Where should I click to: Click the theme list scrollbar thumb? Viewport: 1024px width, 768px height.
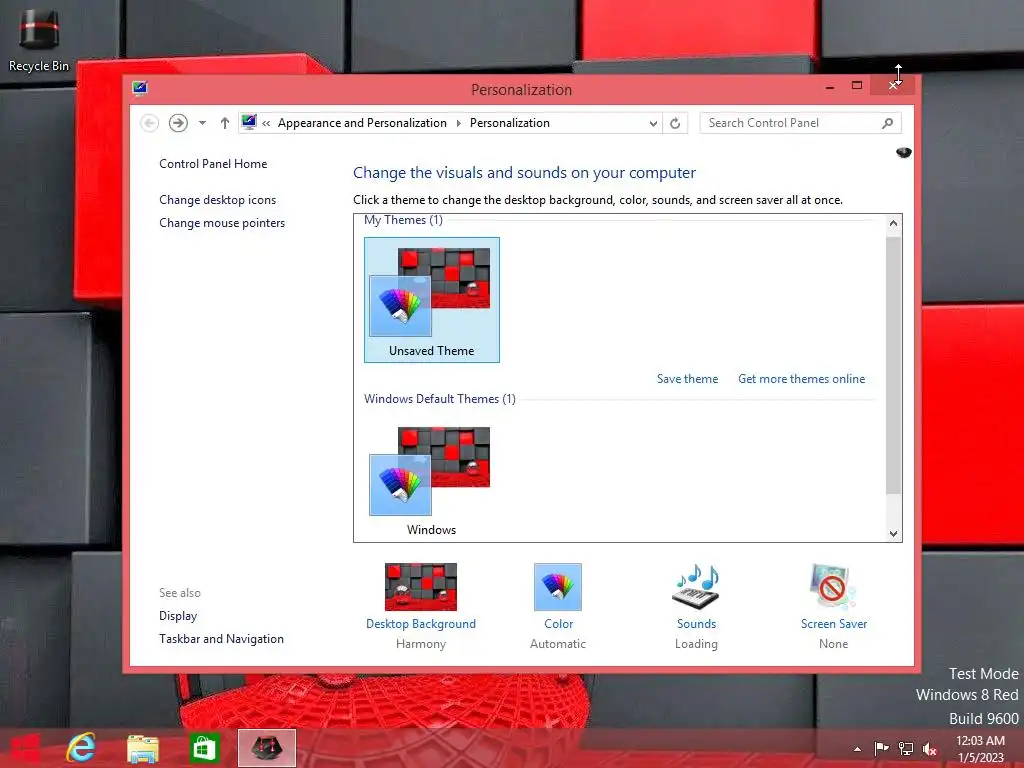(893, 366)
